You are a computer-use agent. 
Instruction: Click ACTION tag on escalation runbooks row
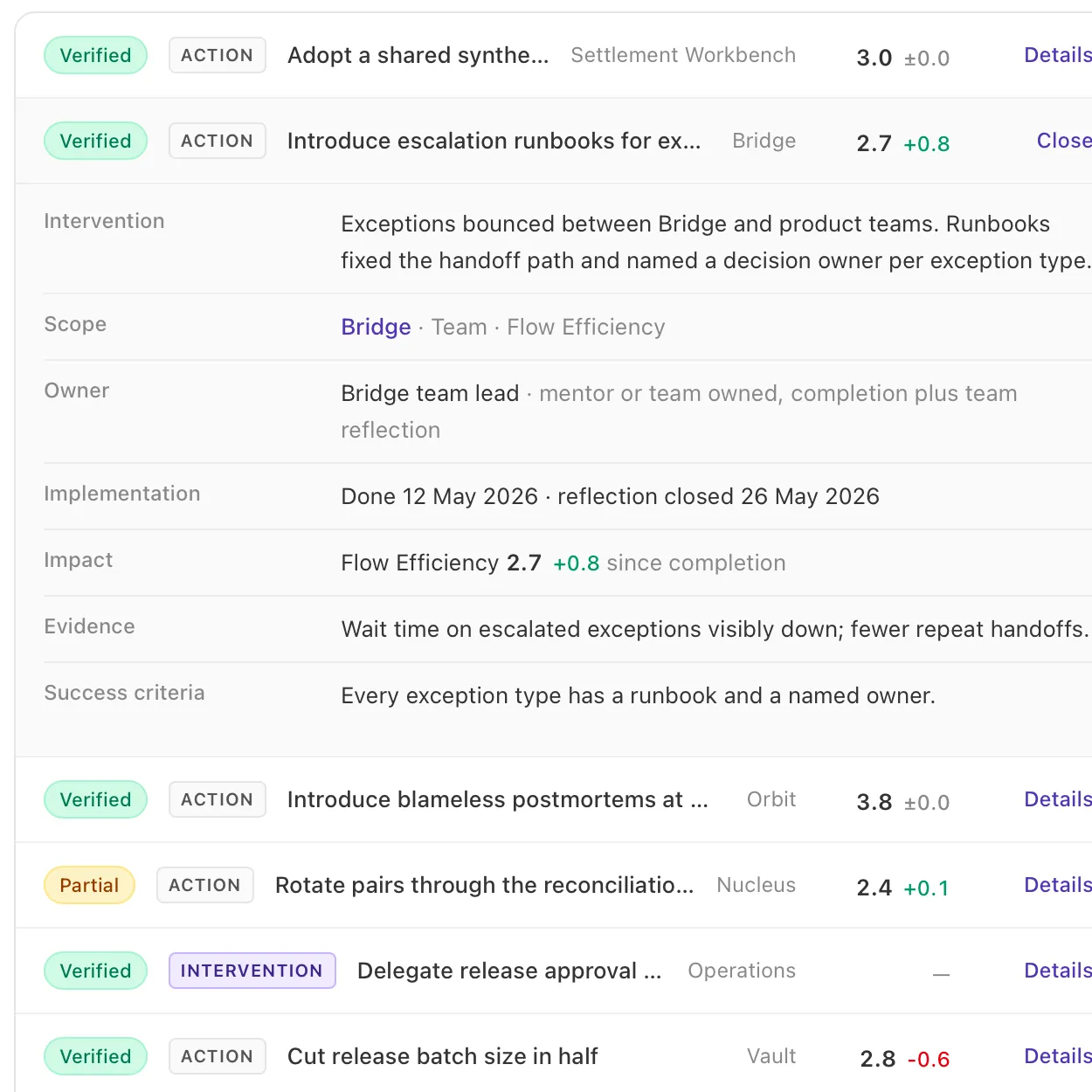click(x=217, y=141)
